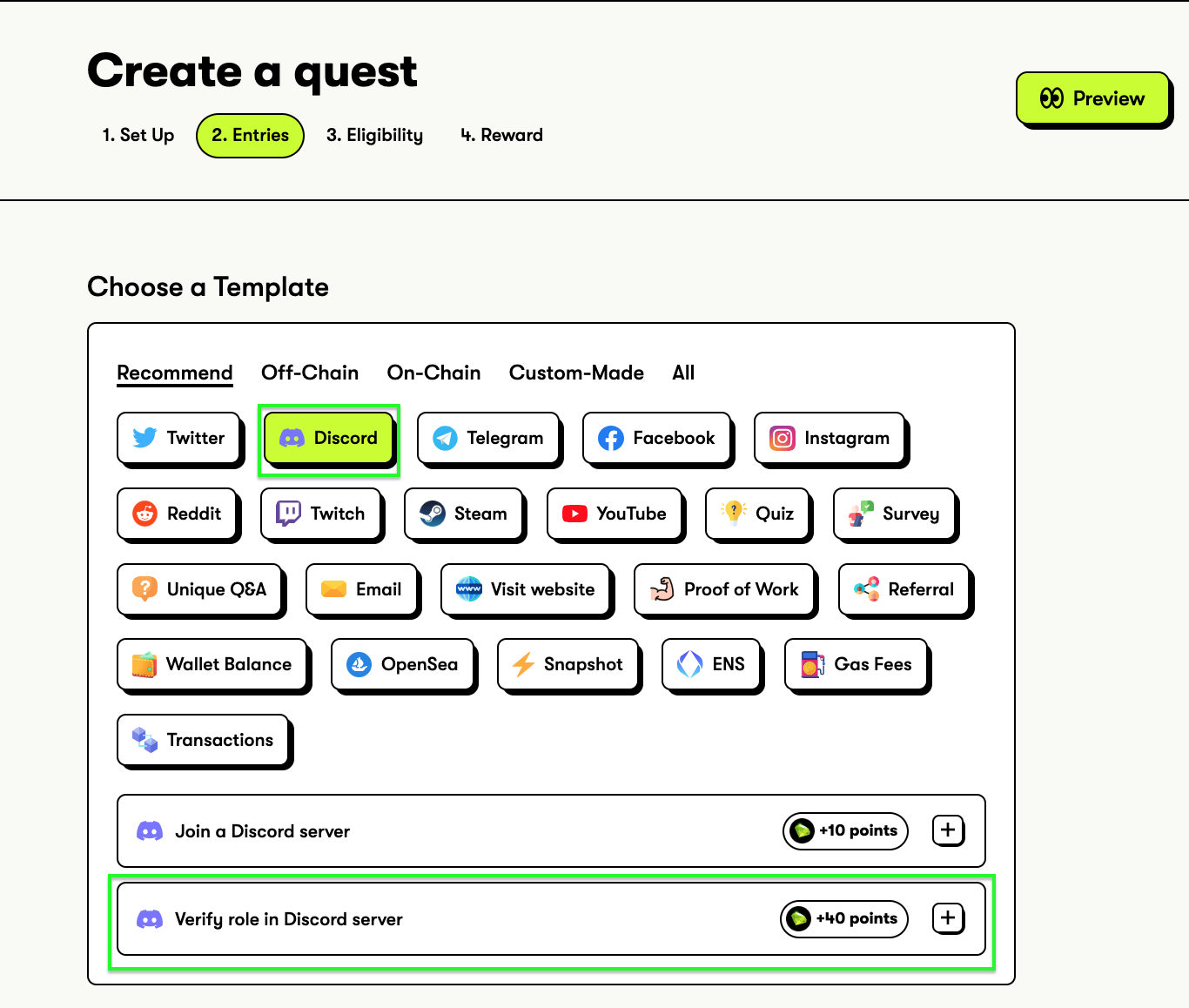Viewport: 1189px width, 1008px height.
Task: Show the Custom-Made templates tab
Action: [576, 373]
